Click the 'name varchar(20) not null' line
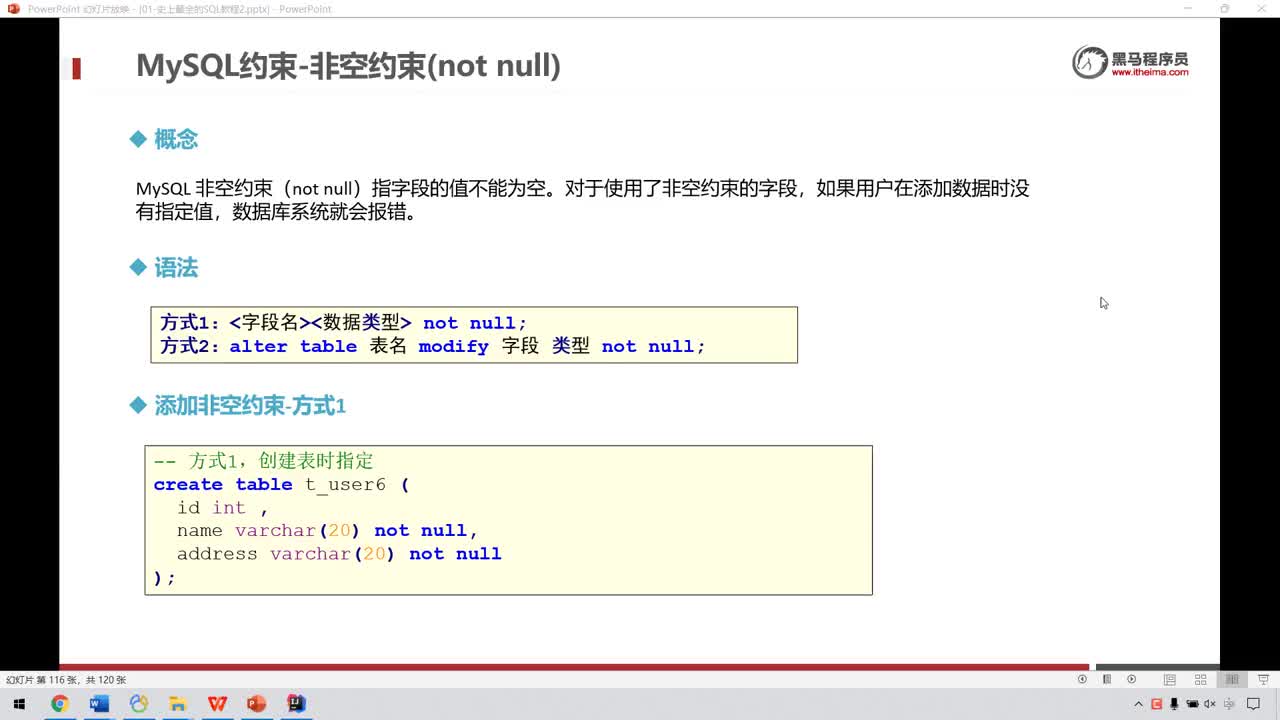Image resolution: width=1280 pixels, height=720 pixels. (x=328, y=531)
